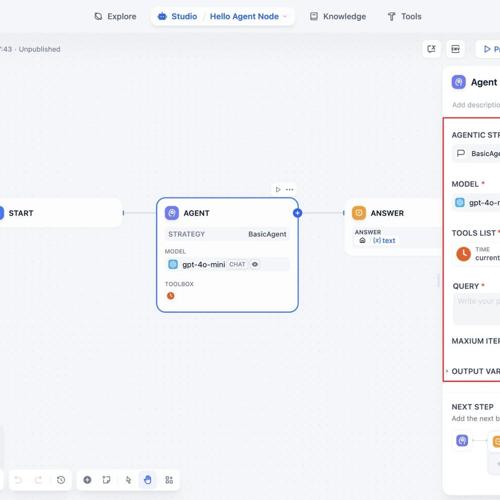Go to the Knowledge tab
Viewport: 500px width, 500px height.
pos(338,16)
